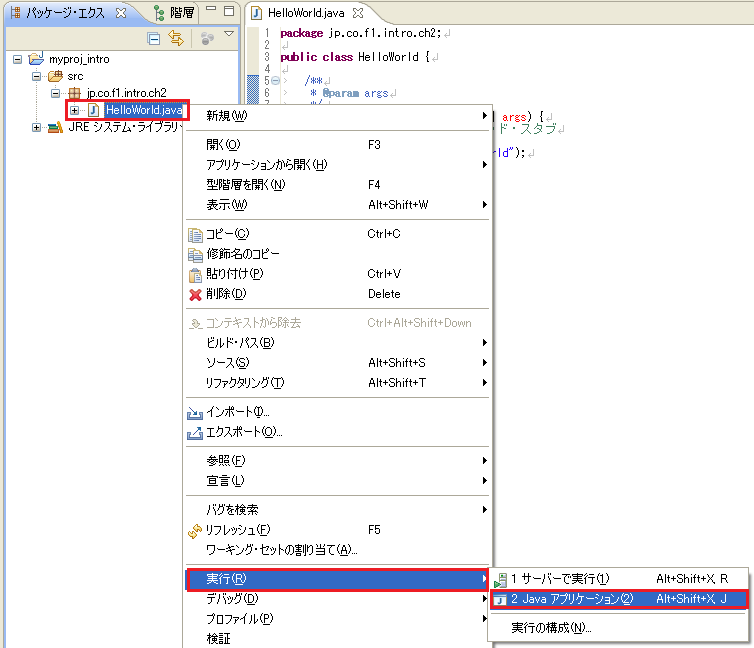Select エクスポート (Export) from context menu
This screenshot has width=754, height=648.
click(244, 432)
